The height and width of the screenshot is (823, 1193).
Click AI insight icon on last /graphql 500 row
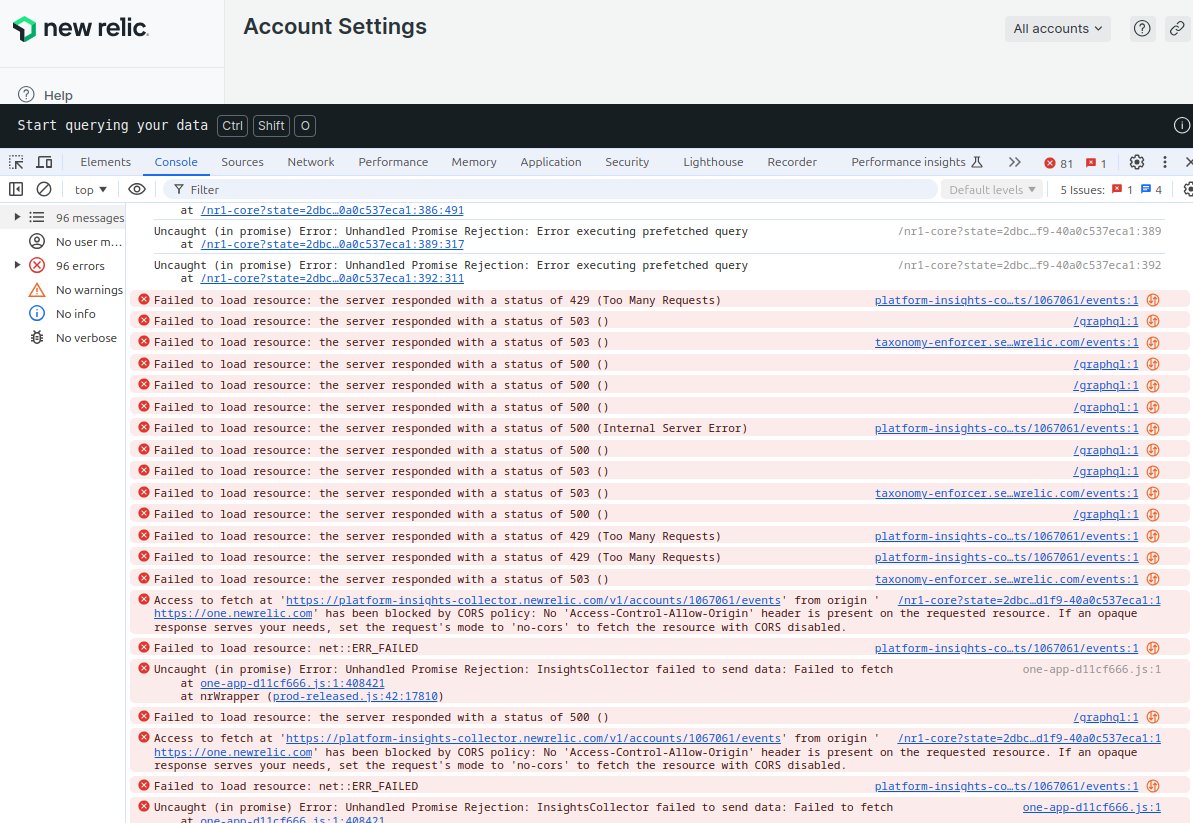click(x=1153, y=717)
